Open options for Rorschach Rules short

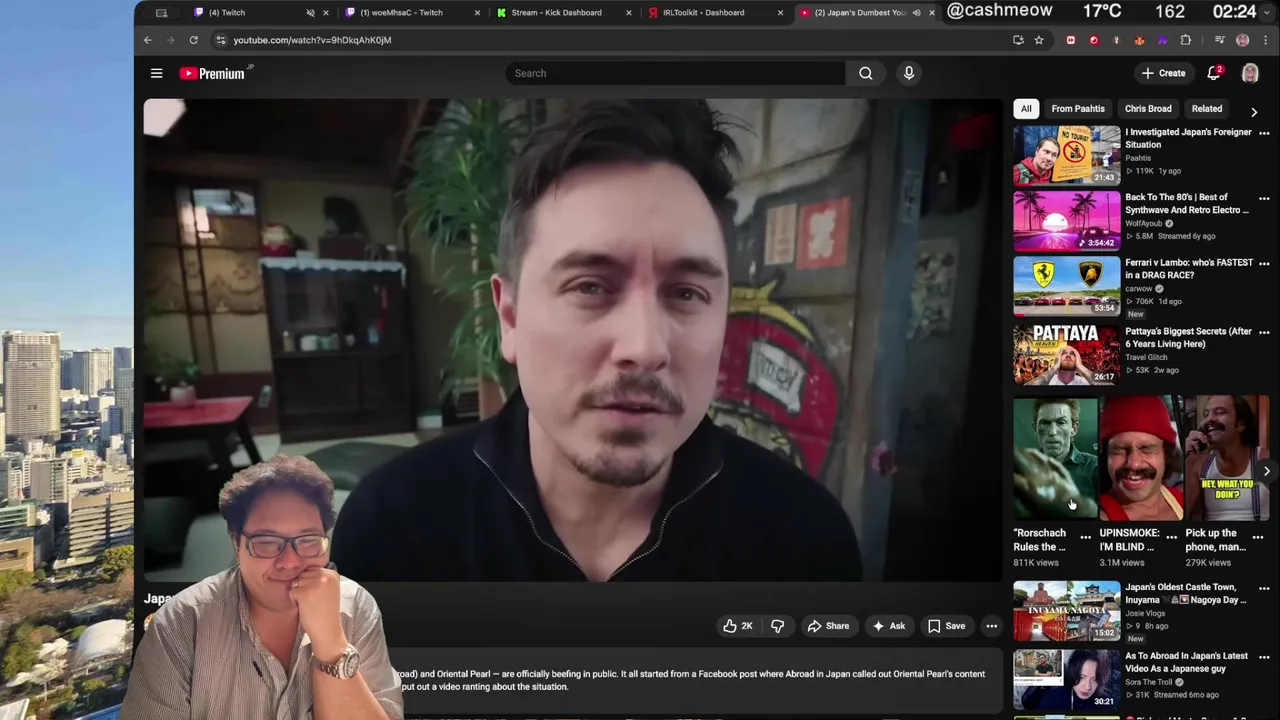click(x=1086, y=537)
